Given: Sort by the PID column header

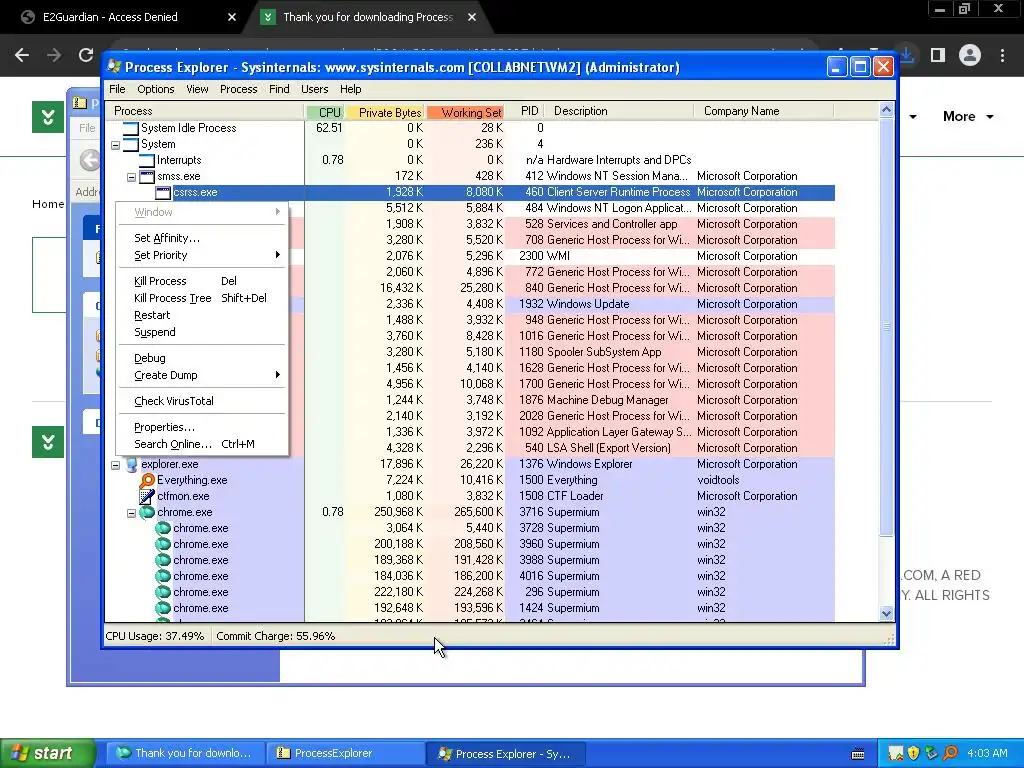Looking at the screenshot, I should coord(526,112).
